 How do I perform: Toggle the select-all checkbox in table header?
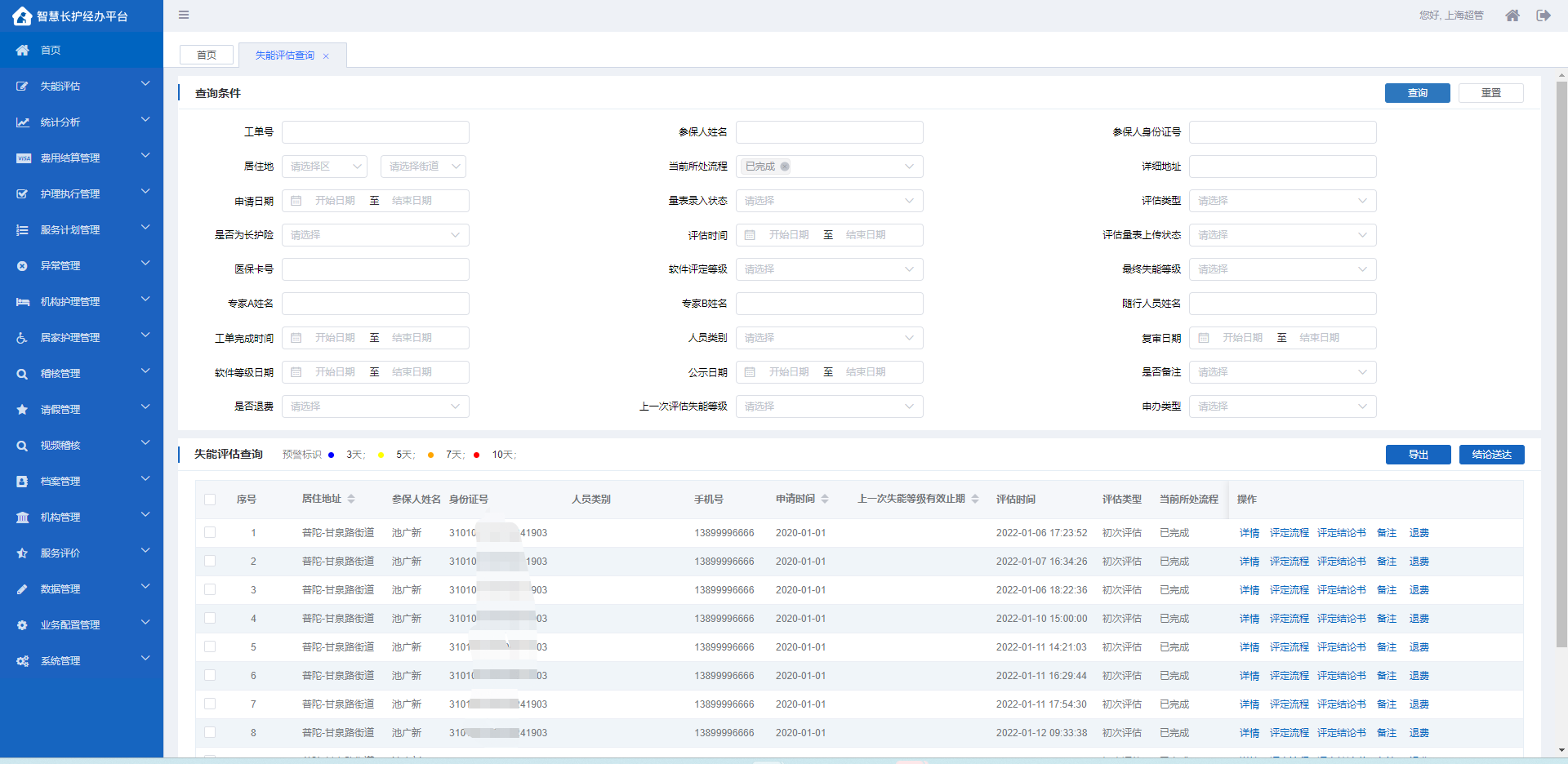[210, 500]
